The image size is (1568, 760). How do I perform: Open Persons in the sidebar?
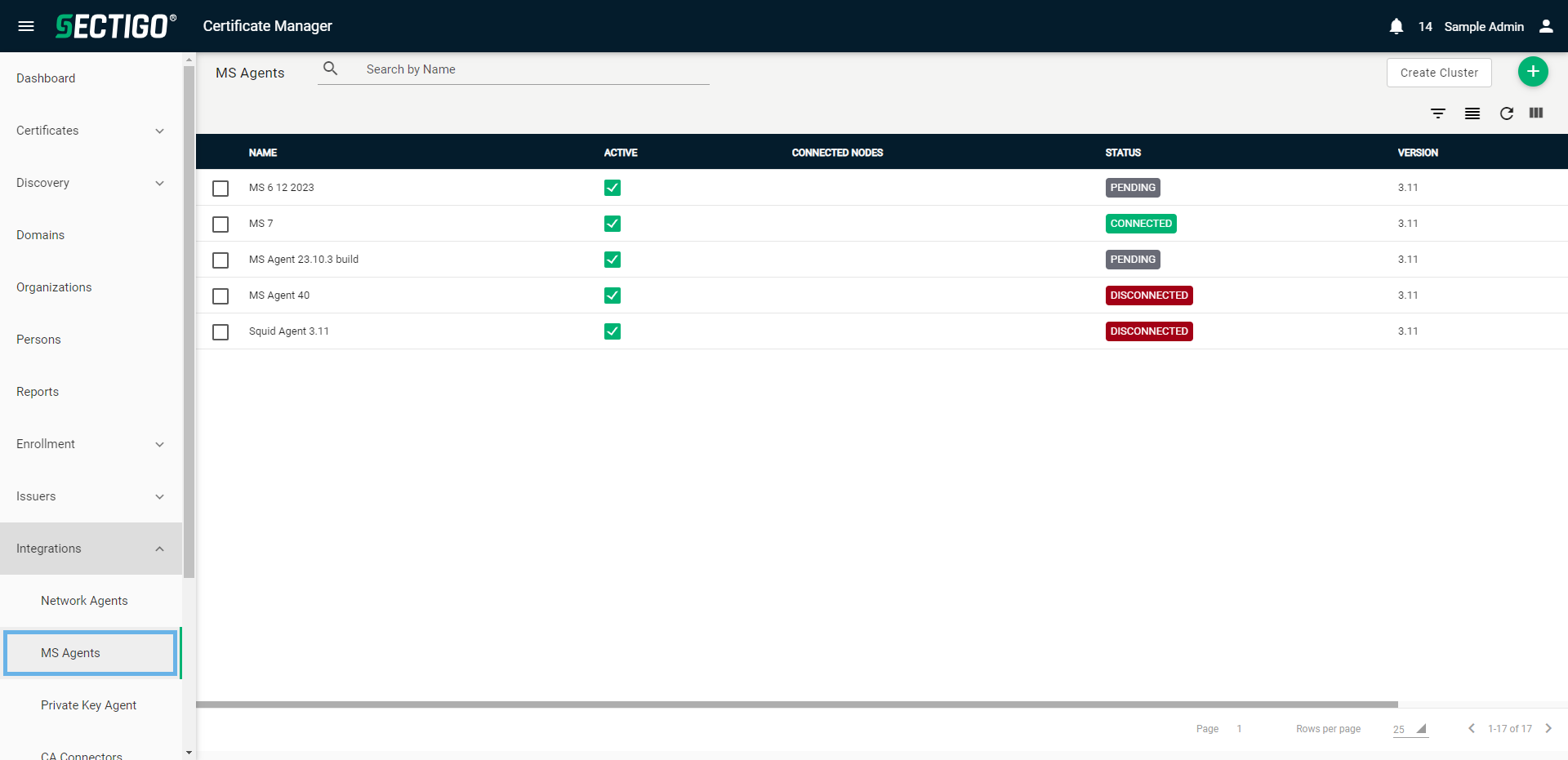click(38, 340)
